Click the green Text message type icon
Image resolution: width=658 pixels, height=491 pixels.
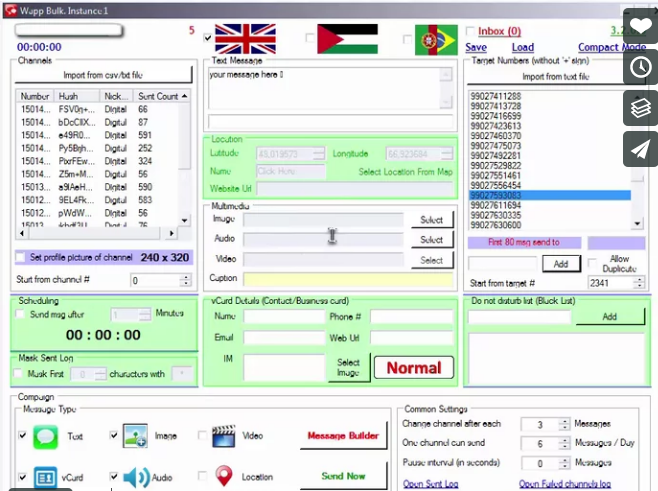pyautogui.click(x=47, y=436)
